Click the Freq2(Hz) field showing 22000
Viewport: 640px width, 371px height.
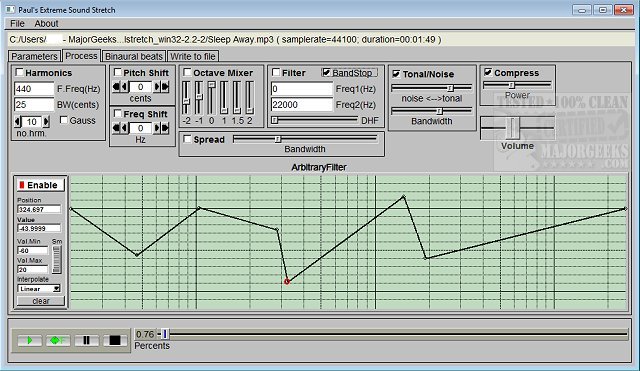pyautogui.click(x=302, y=104)
